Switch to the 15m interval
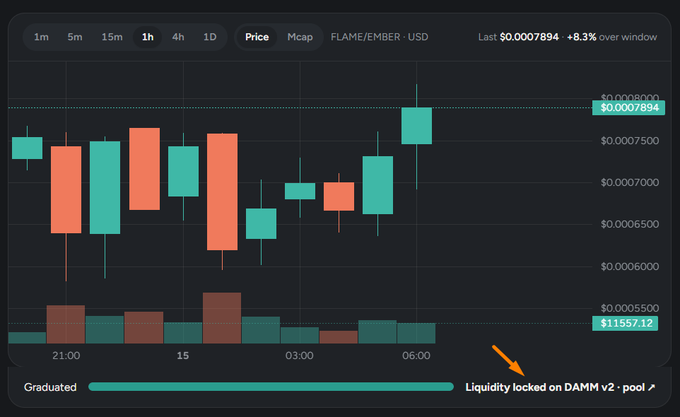 (x=112, y=37)
